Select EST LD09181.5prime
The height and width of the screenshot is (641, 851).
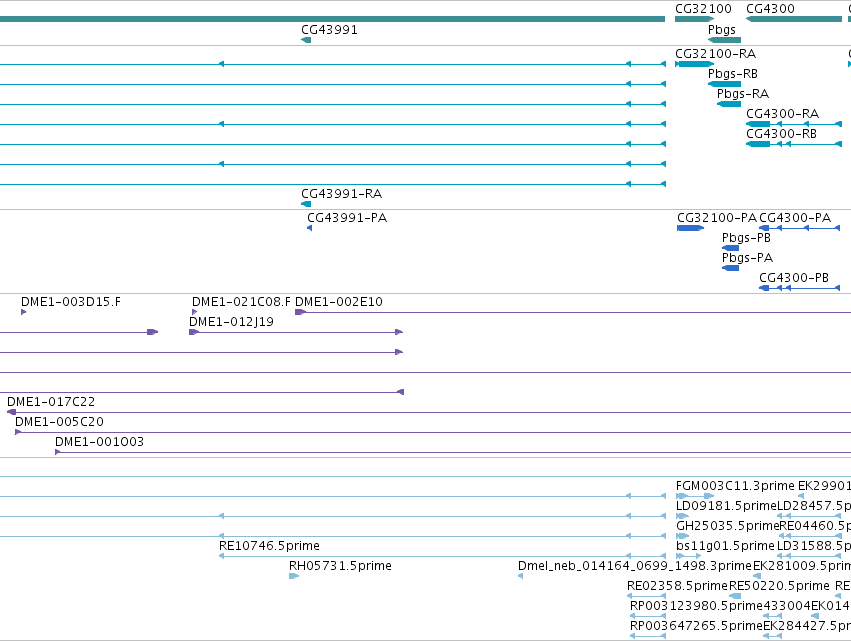682,516
